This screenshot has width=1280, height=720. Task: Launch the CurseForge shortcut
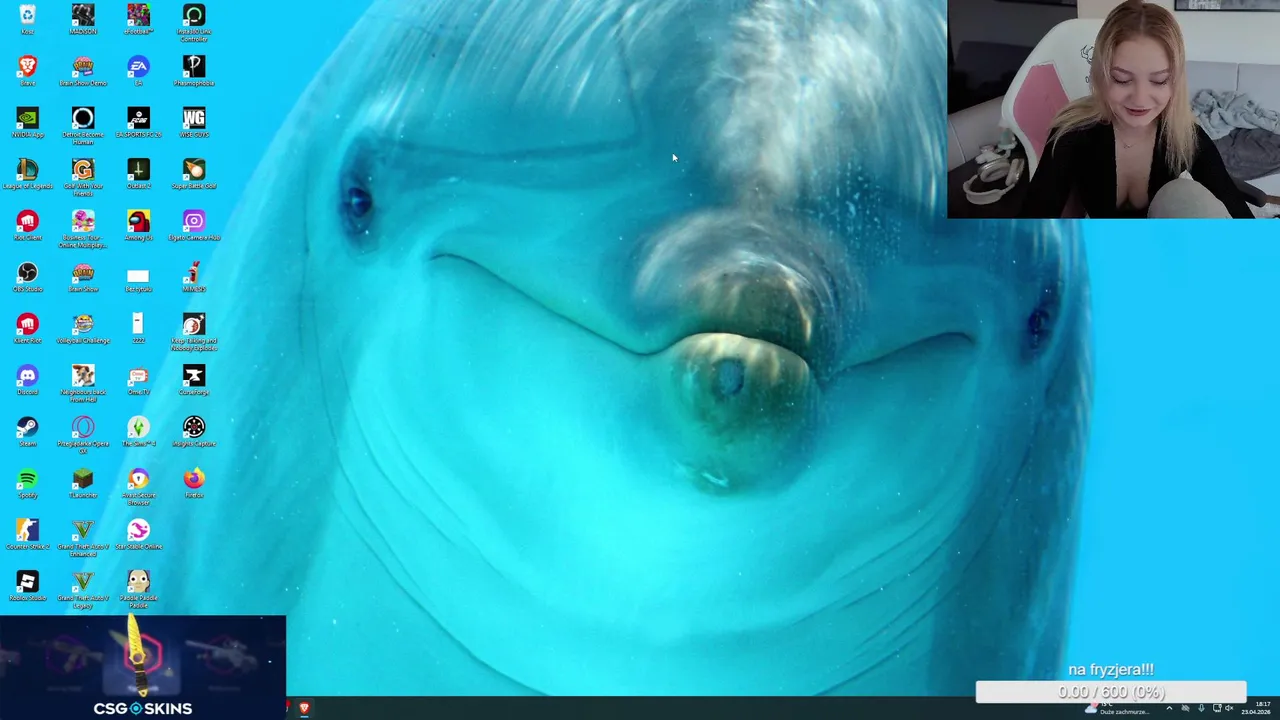(194, 380)
